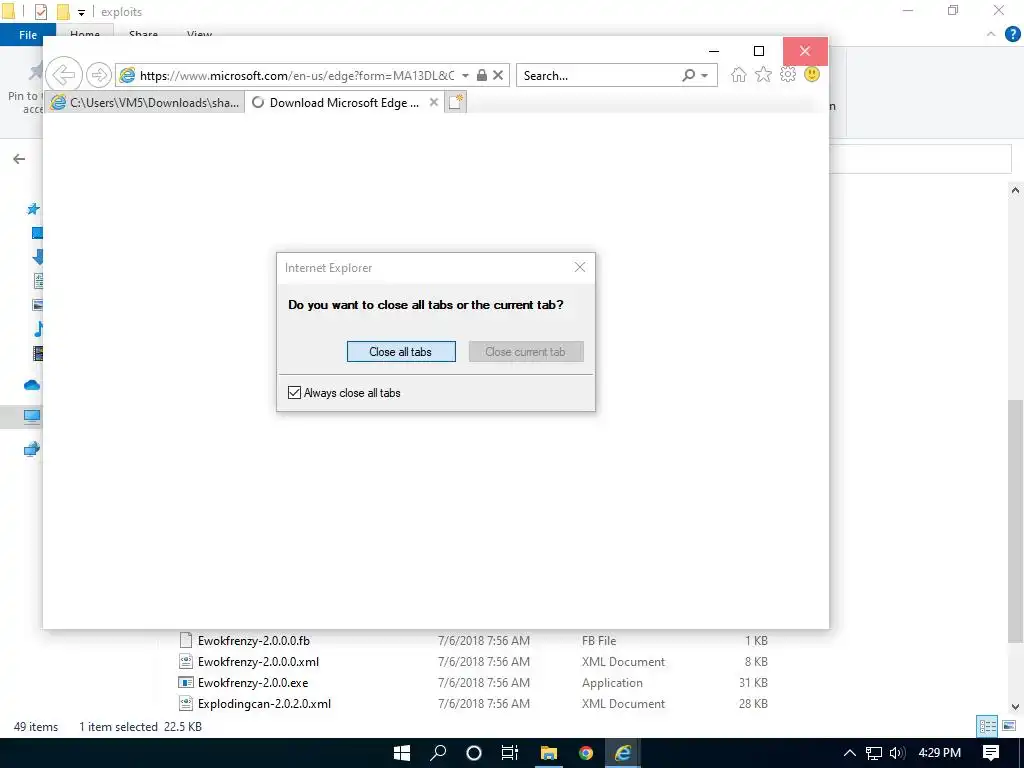The height and width of the screenshot is (768, 1024).
Task: Select Music note item in navigation pane
Action: (38, 328)
